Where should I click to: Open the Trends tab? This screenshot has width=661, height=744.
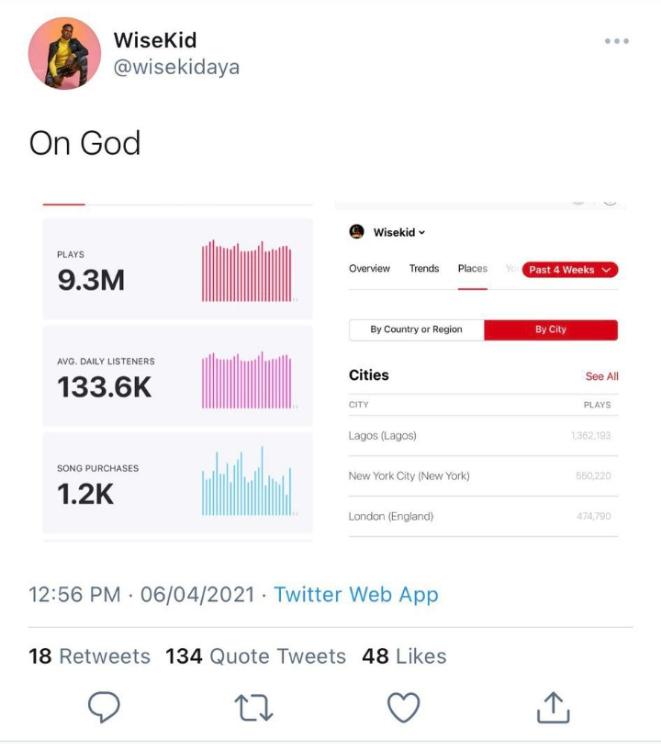click(424, 269)
